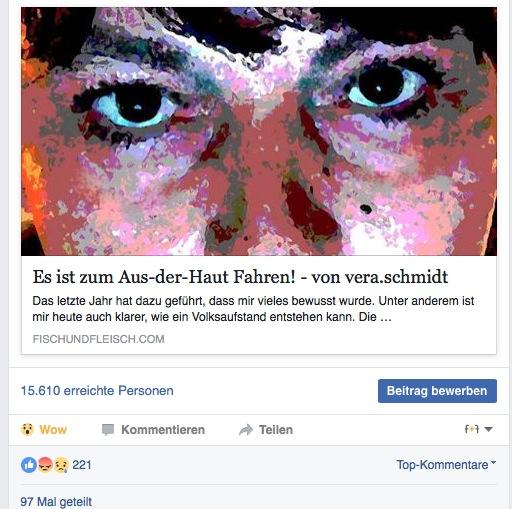Click the article description starting Das letzte Jahr
This screenshot has height=509, width=512.
click(253, 309)
